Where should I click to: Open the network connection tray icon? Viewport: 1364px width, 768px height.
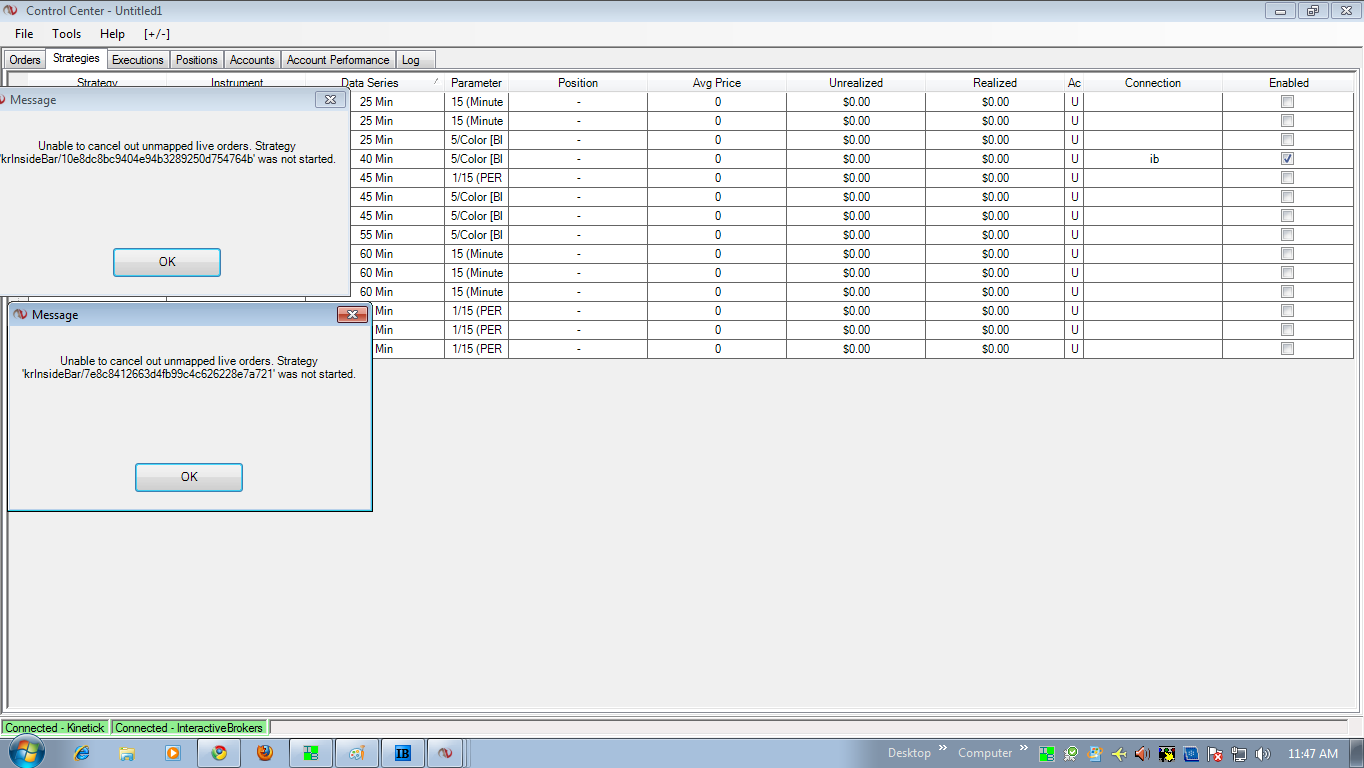pyautogui.click(x=1239, y=754)
